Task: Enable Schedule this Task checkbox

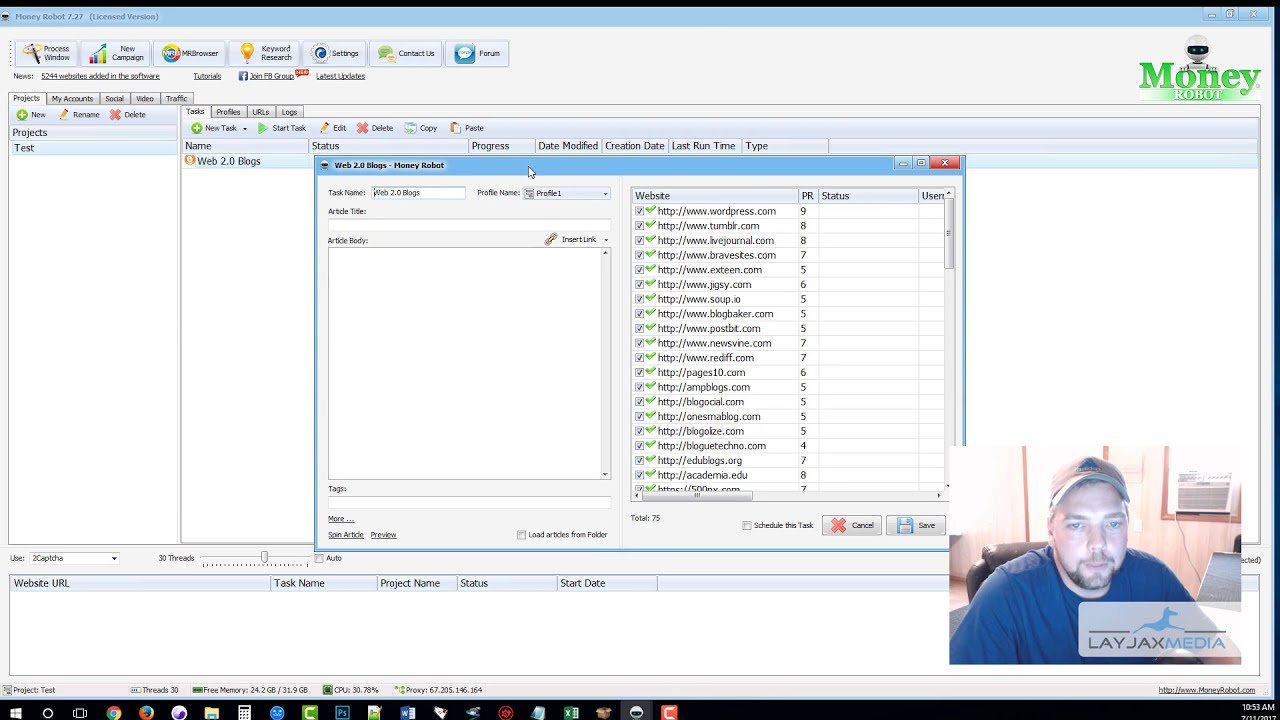Action: (x=747, y=525)
